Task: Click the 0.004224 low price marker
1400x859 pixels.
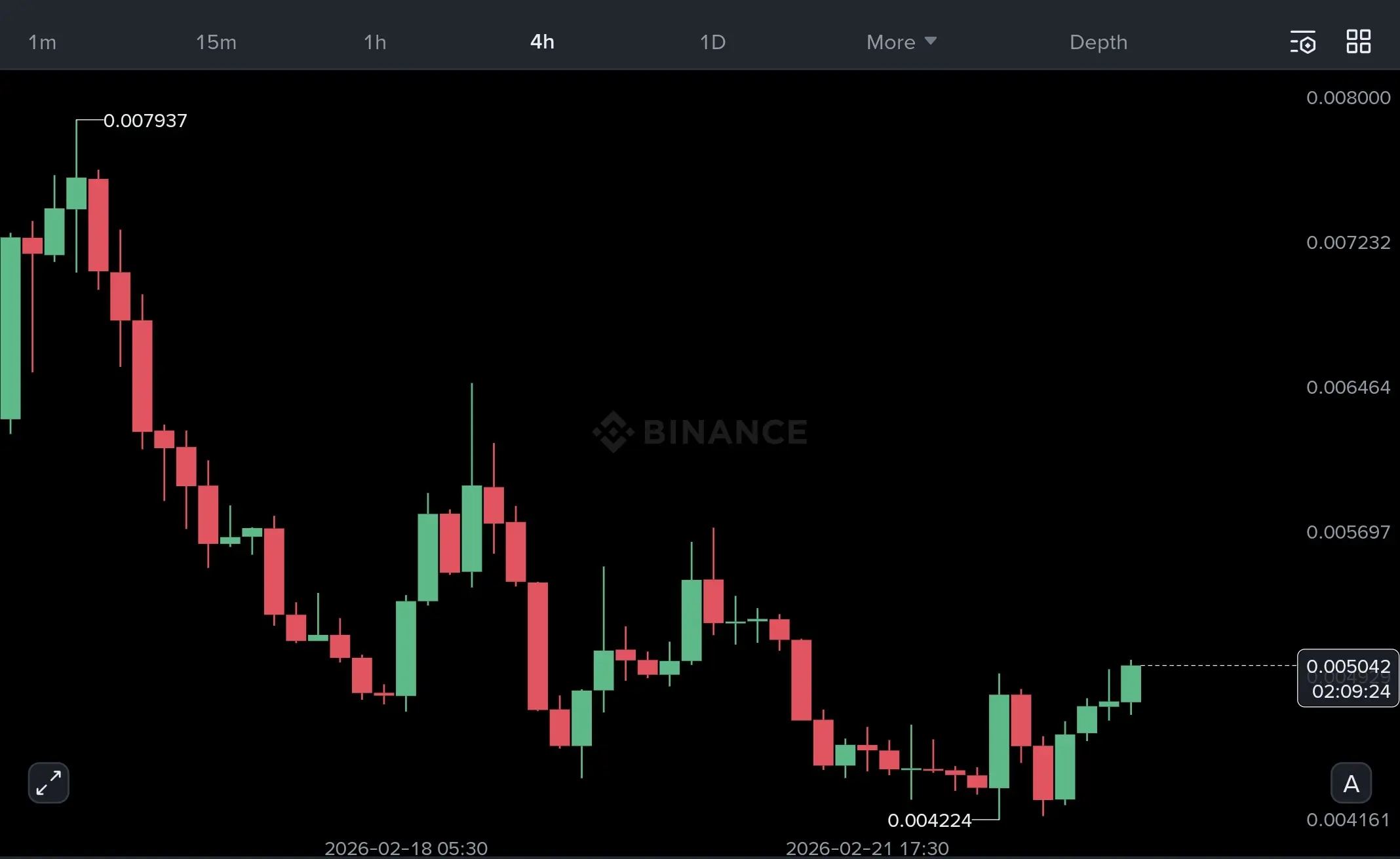Action: click(929, 820)
